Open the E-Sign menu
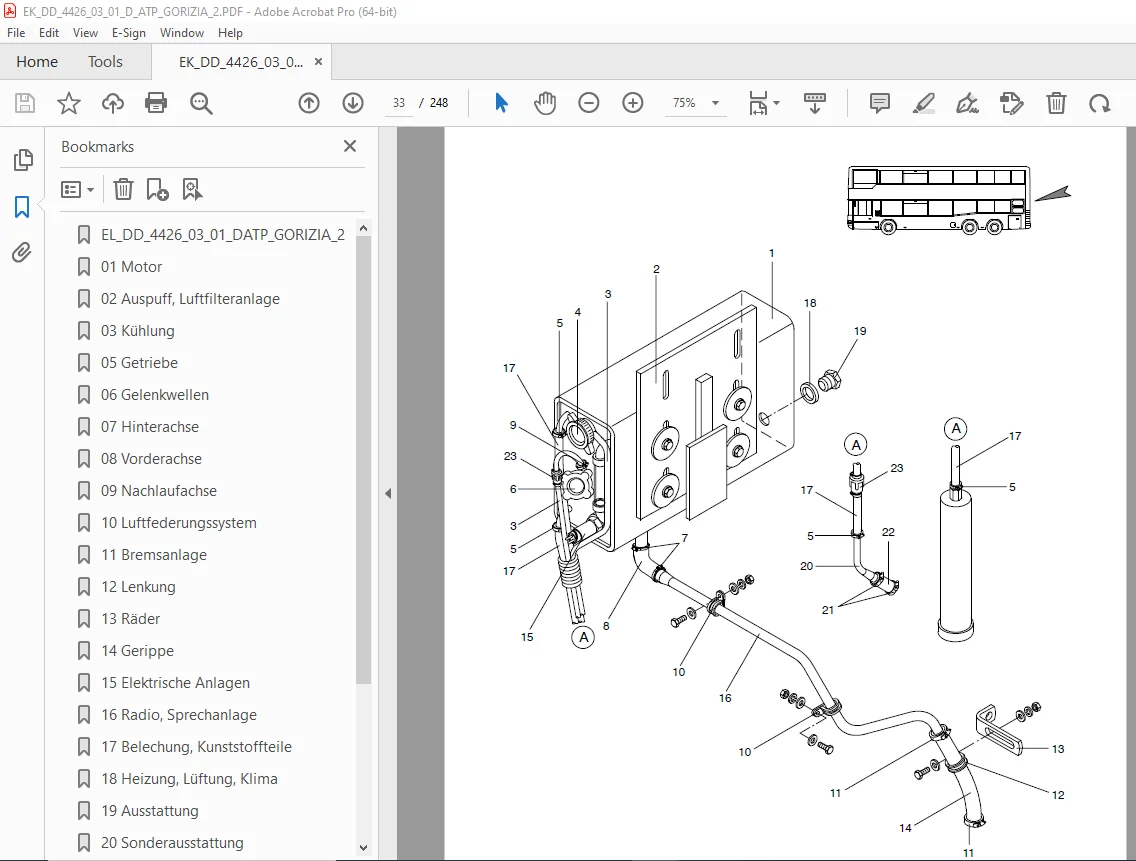The height and width of the screenshot is (861, 1136). (129, 33)
